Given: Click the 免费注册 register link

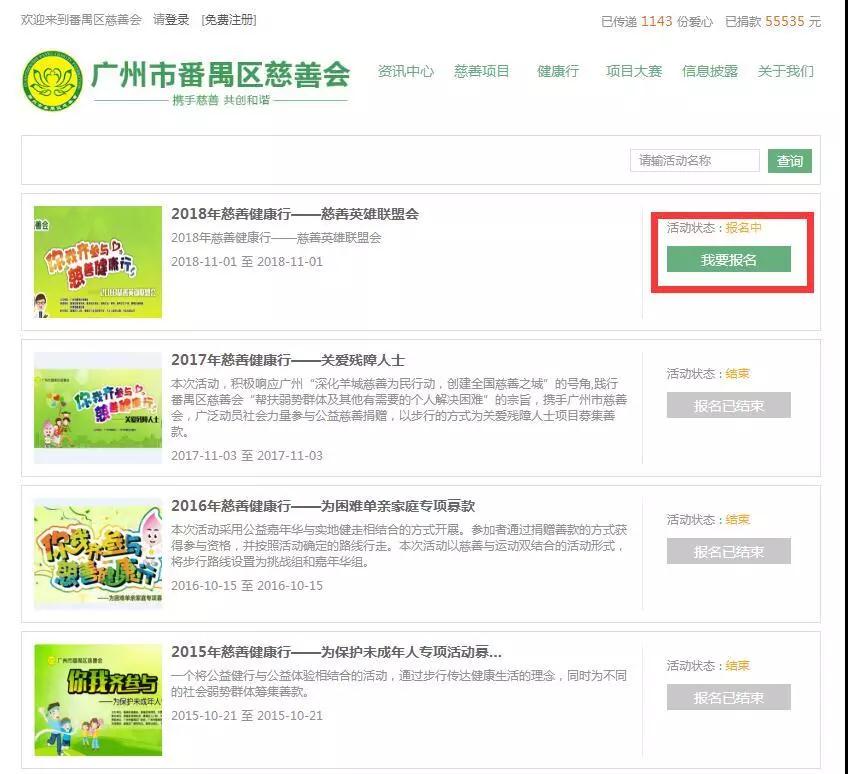Looking at the screenshot, I should [x=229, y=20].
